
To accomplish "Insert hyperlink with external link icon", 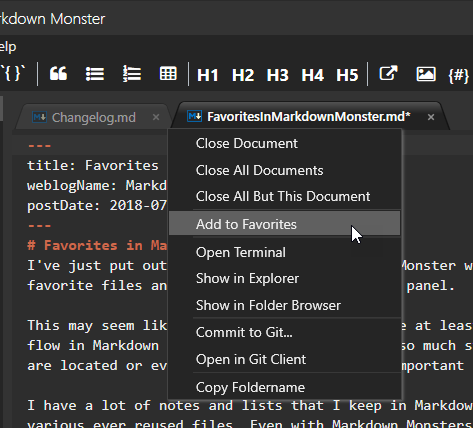I will point(389,73).
